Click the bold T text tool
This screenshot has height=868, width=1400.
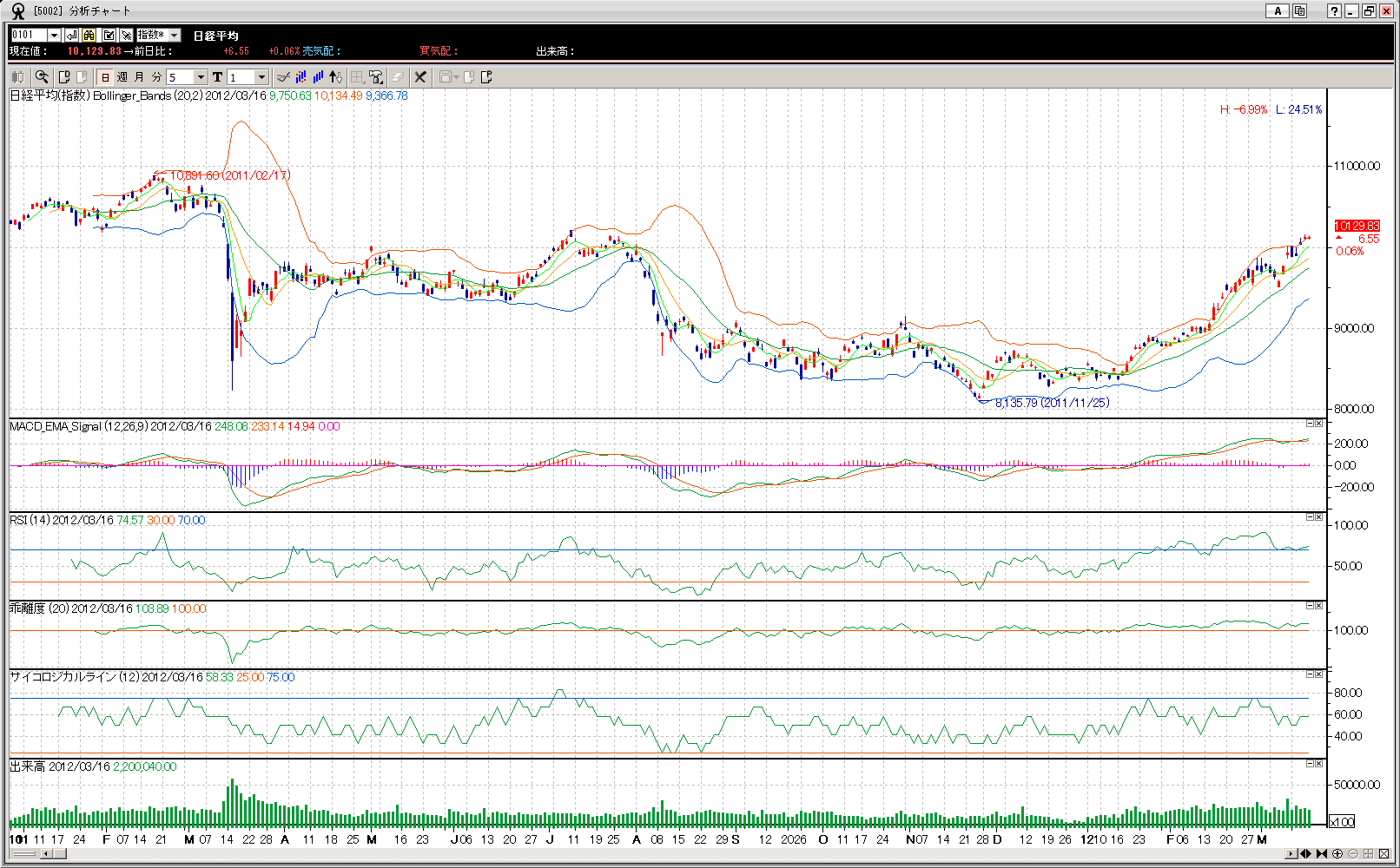point(217,77)
